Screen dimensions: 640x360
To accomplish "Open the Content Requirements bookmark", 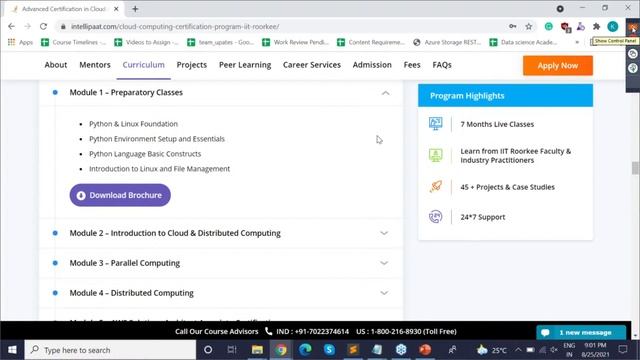I will click(371, 42).
